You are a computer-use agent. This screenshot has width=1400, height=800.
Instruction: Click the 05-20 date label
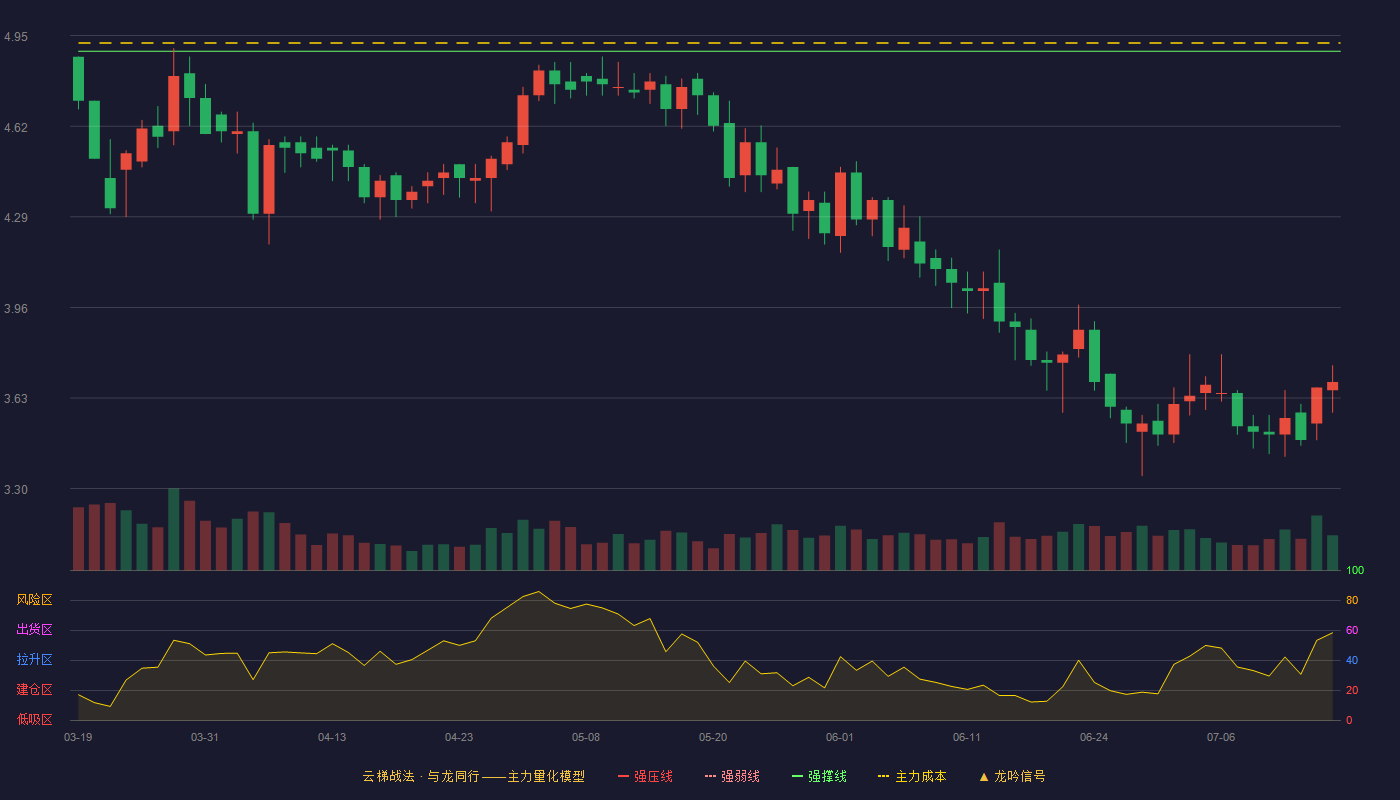click(713, 737)
